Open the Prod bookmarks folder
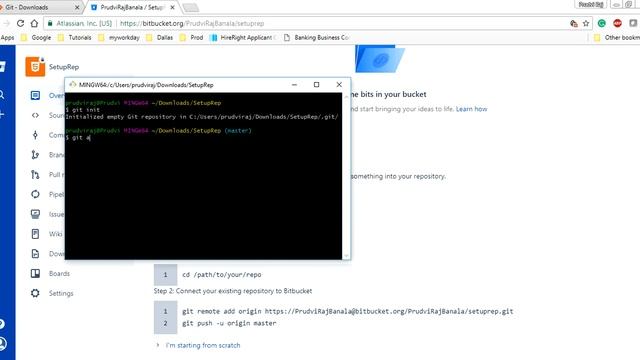The image size is (640, 360). click(191, 38)
